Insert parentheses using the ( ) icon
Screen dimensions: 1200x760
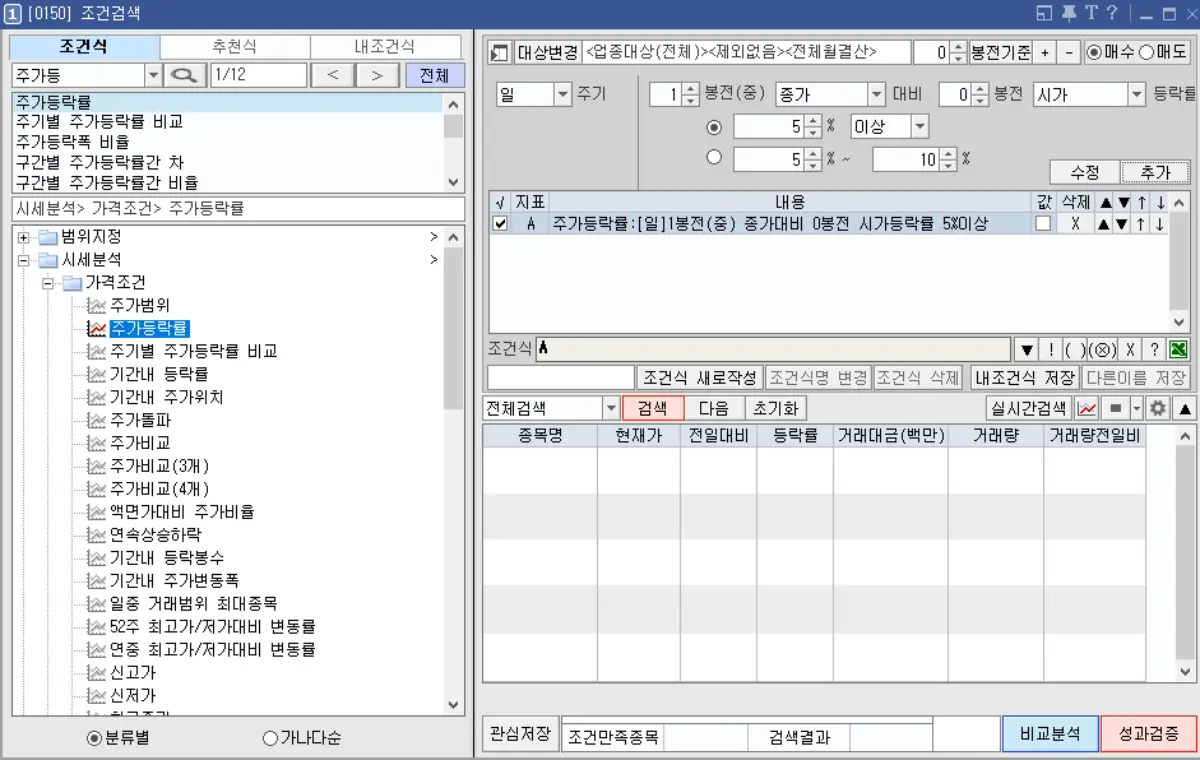point(1078,349)
